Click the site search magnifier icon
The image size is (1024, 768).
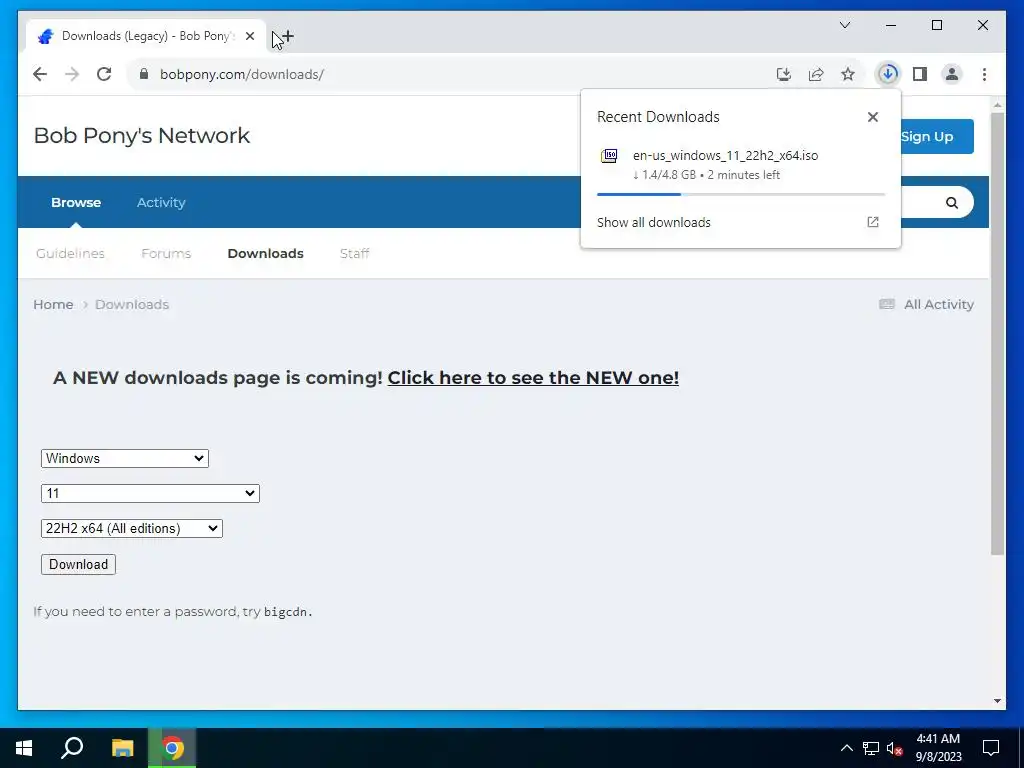click(x=952, y=202)
